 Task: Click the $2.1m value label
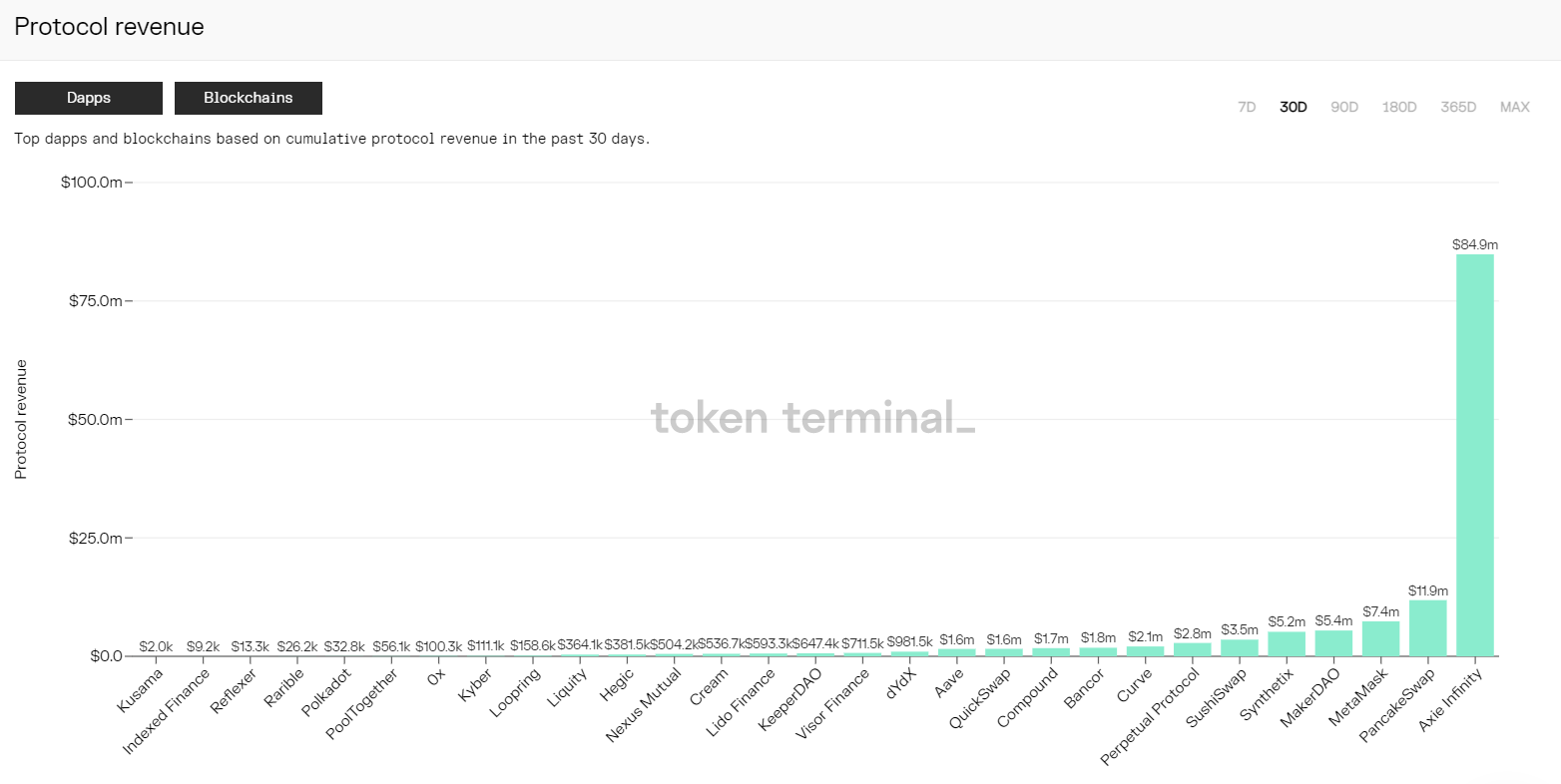[1146, 636]
